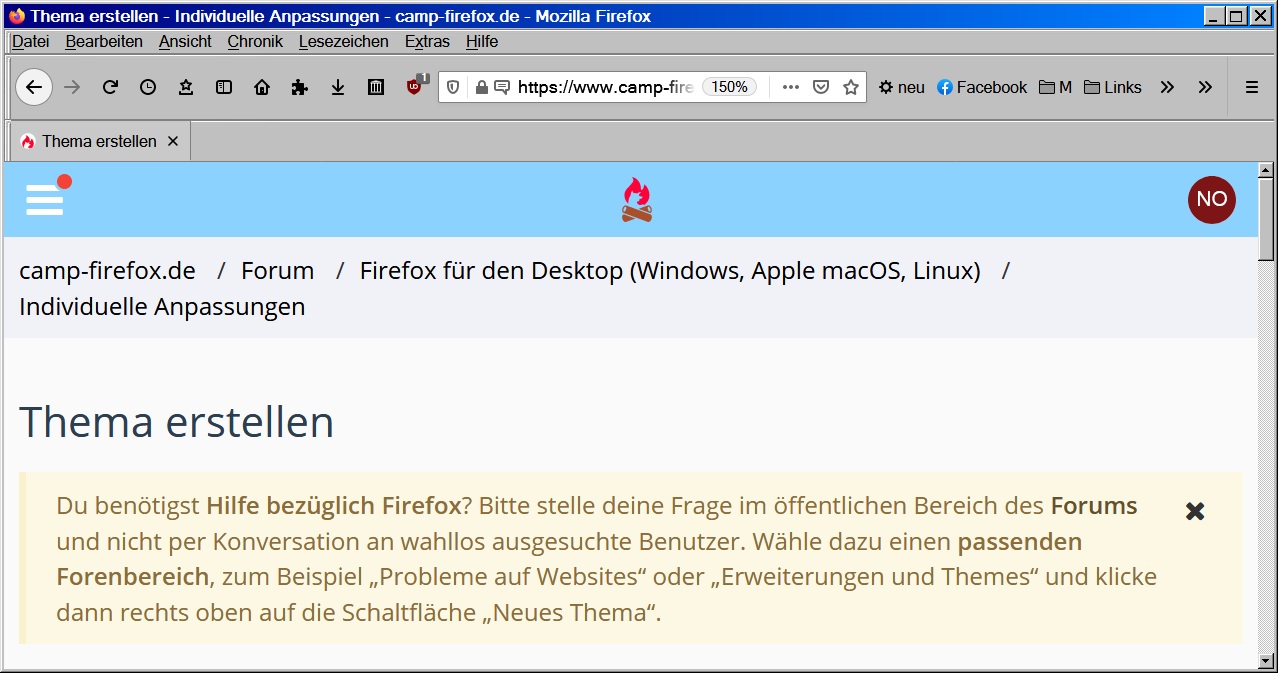Select the 'Thema erstellen' tab
This screenshot has width=1278, height=673.
tap(100, 141)
